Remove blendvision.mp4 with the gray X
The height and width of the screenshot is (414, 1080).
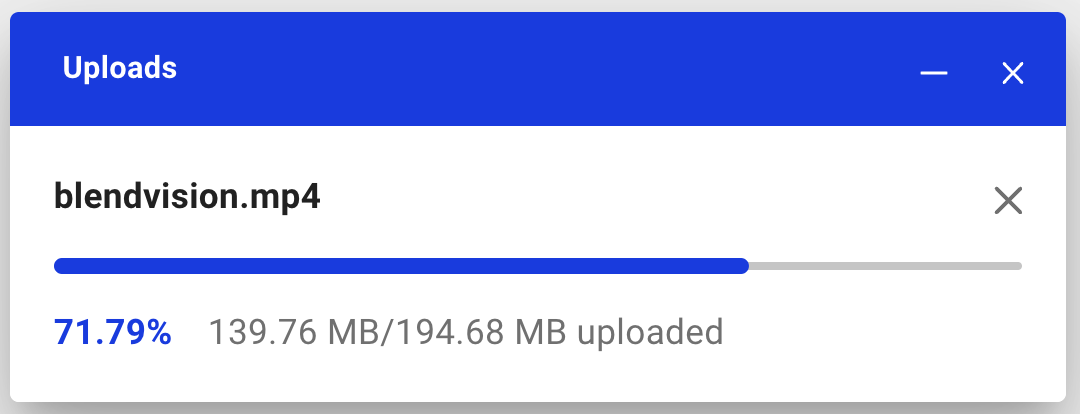(1008, 200)
